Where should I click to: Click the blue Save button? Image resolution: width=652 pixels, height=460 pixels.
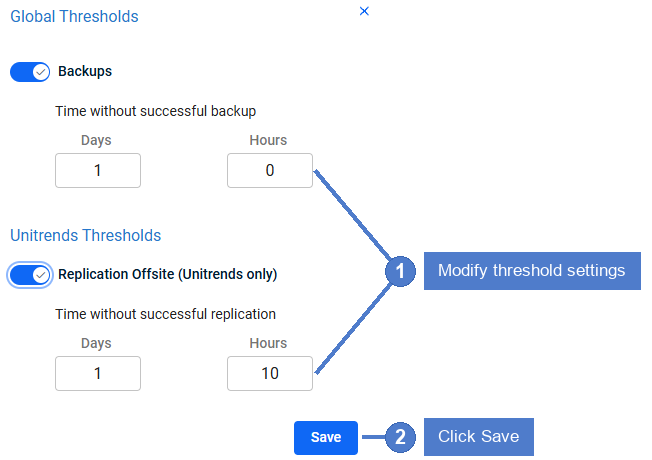click(326, 438)
